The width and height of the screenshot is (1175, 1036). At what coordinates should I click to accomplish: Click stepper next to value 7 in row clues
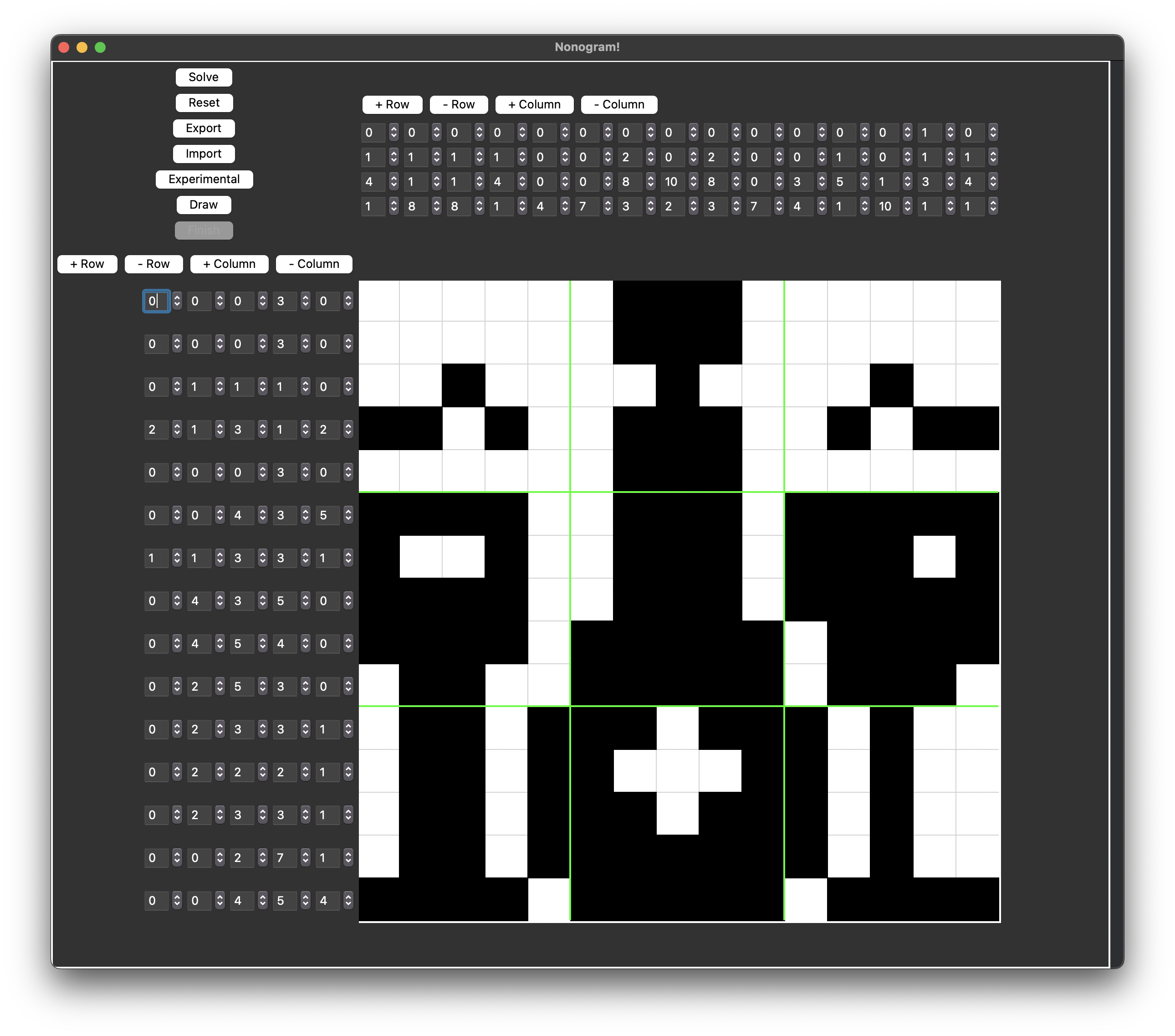pyautogui.click(x=305, y=858)
